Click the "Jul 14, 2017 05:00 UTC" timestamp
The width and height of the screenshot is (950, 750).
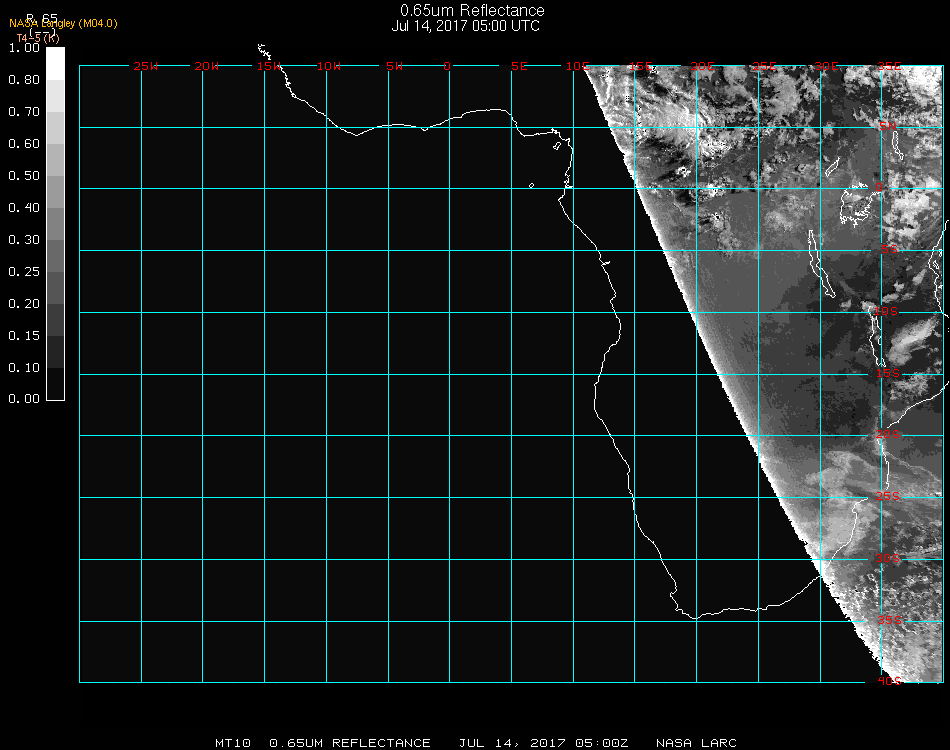tap(465, 26)
